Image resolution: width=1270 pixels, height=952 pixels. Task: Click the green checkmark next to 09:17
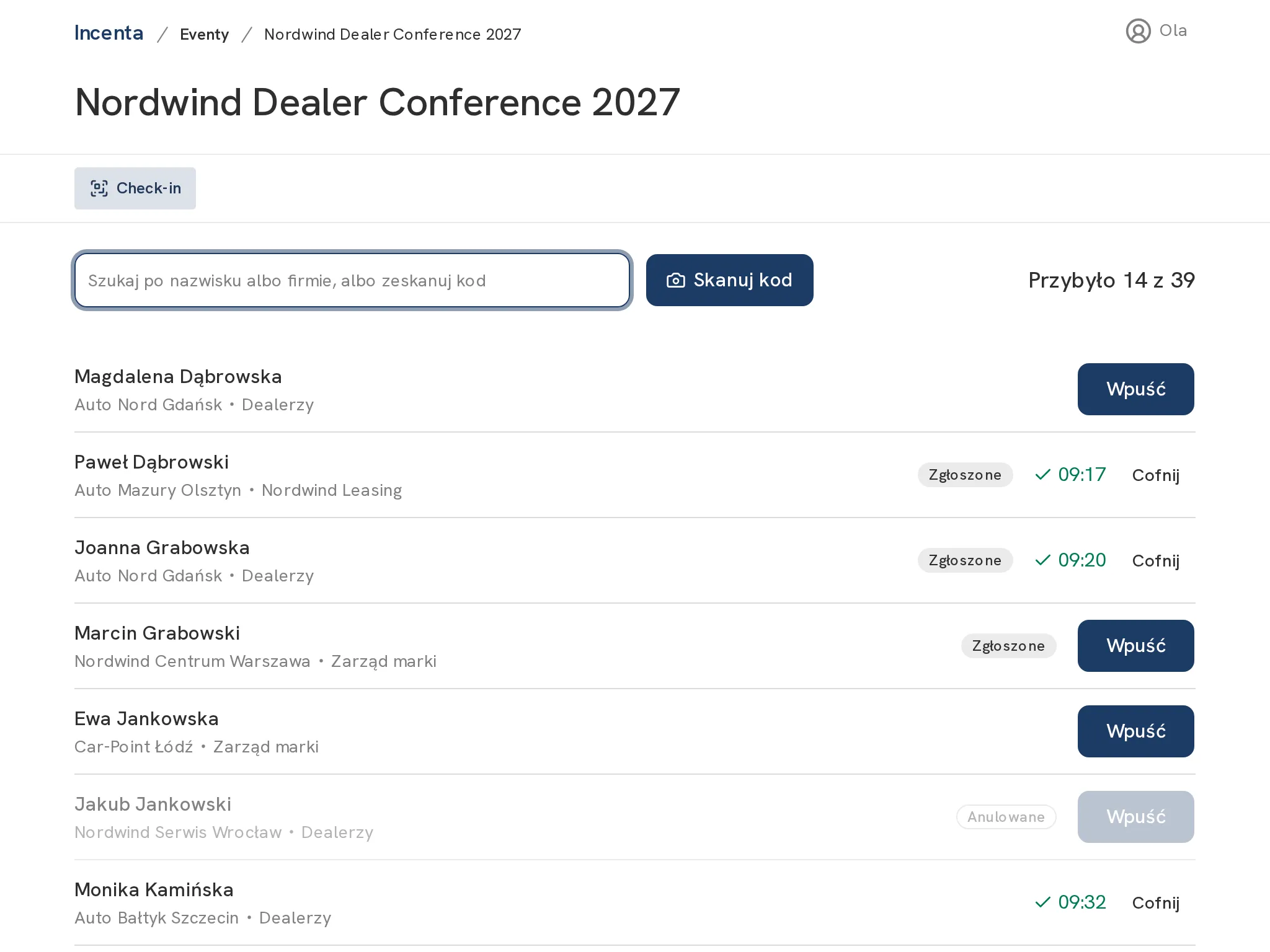[1043, 475]
